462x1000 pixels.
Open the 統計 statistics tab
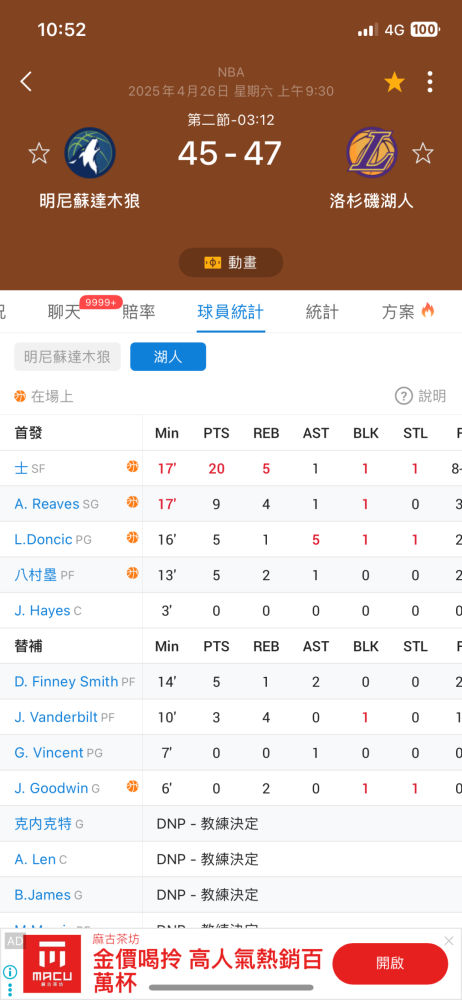tap(322, 312)
